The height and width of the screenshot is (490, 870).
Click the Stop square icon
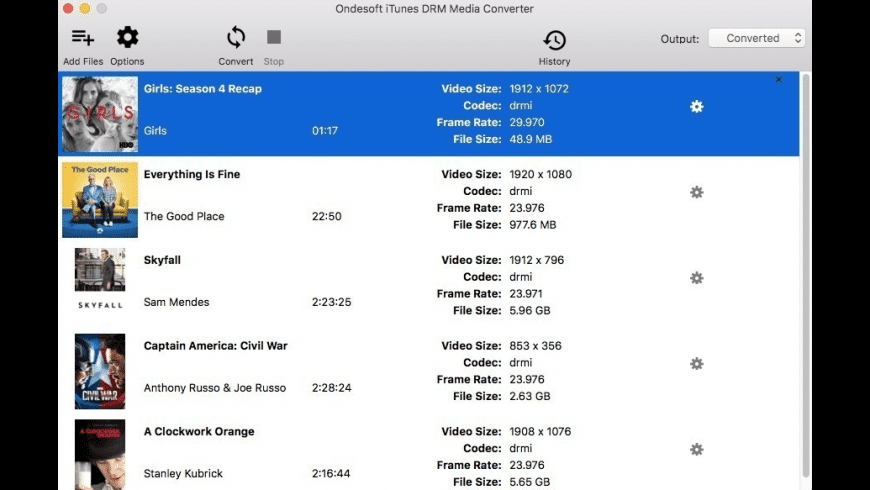point(274,37)
